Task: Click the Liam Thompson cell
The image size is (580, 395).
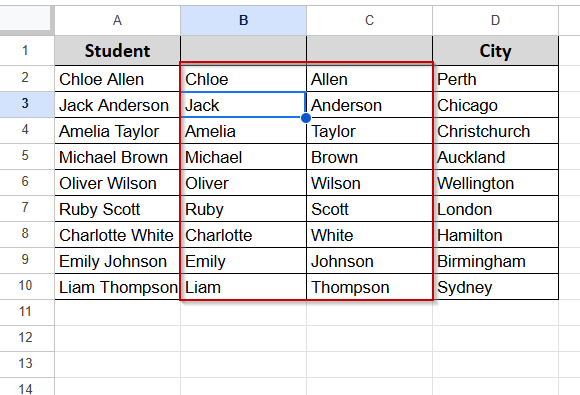Action: click(118, 287)
